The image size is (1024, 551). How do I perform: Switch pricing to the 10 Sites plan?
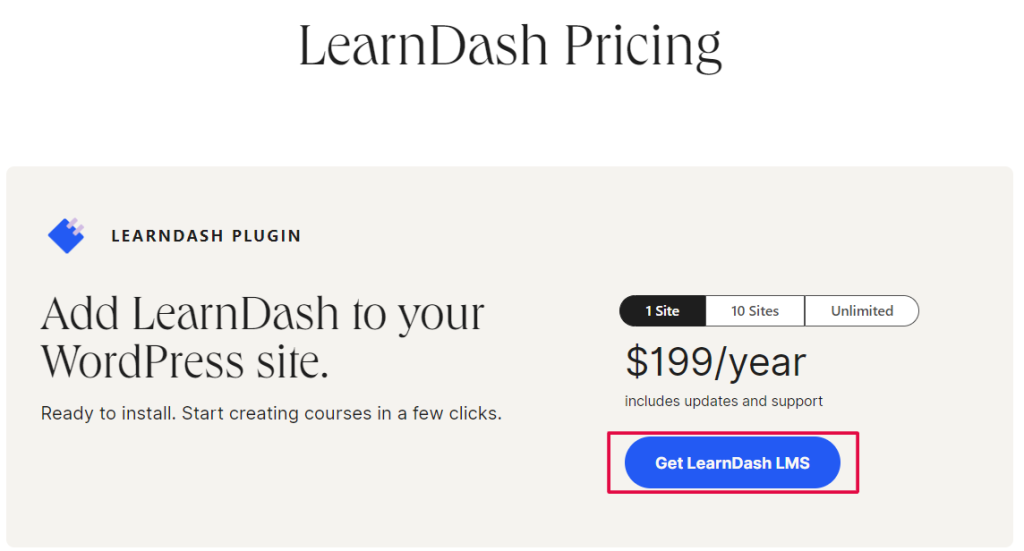pos(755,311)
